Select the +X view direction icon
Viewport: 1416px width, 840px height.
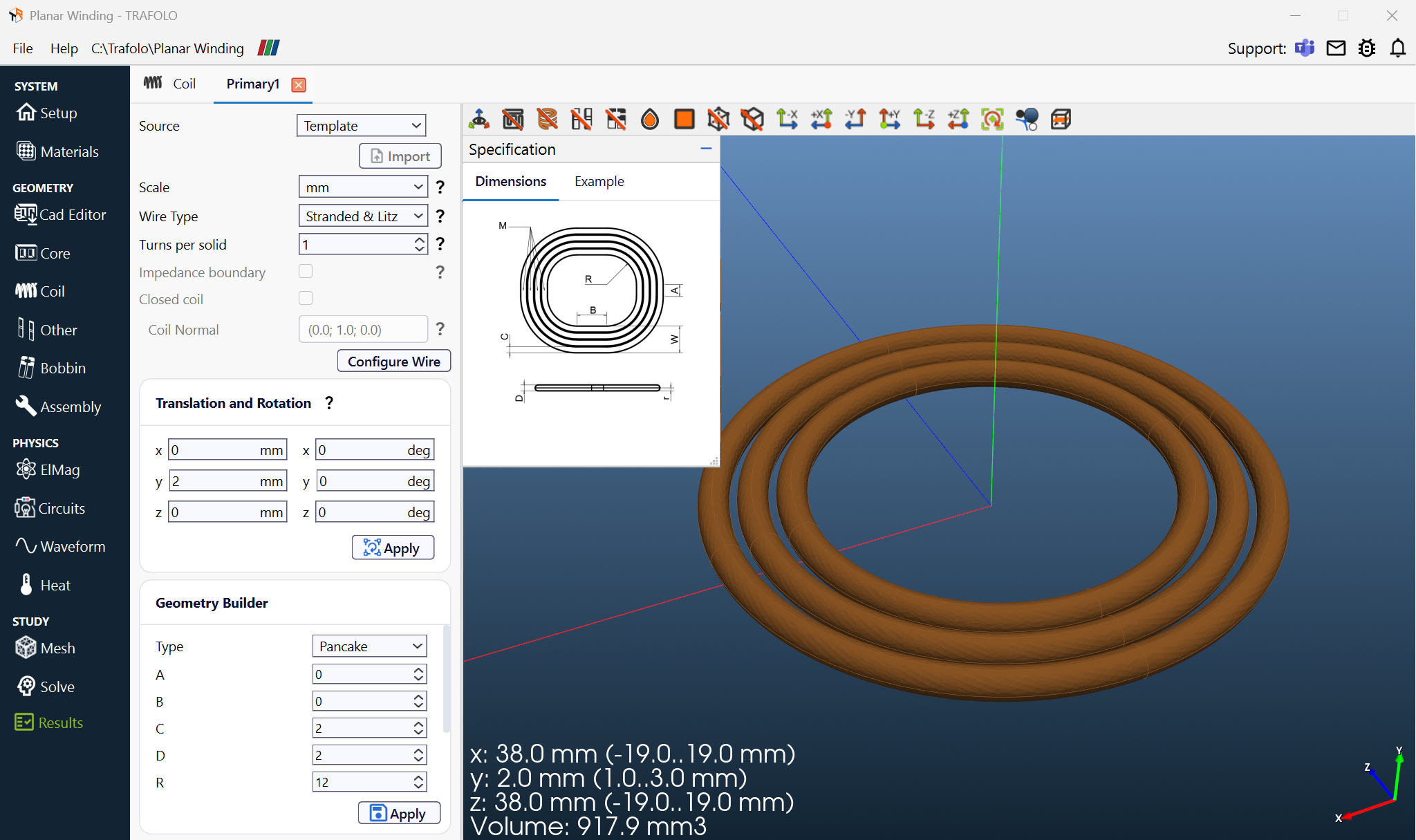pyautogui.click(x=821, y=119)
